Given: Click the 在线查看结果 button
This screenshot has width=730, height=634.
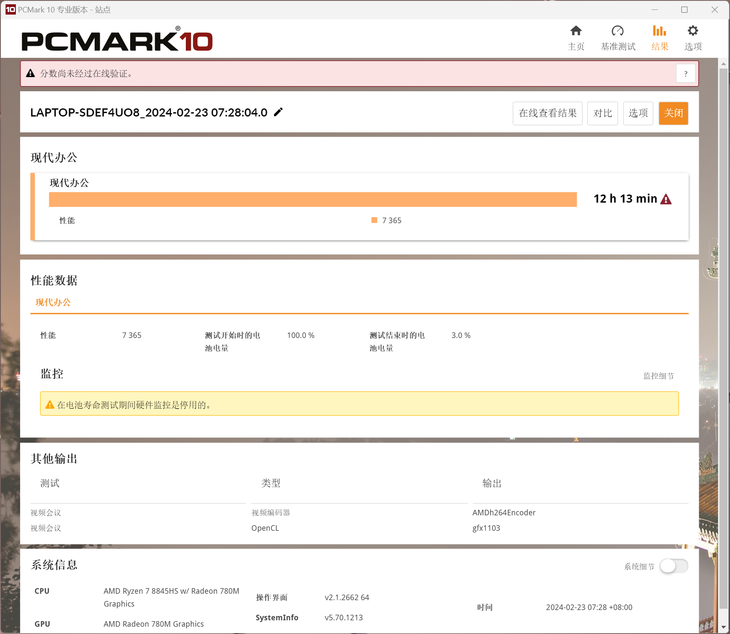Looking at the screenshot, I should 548,113.
